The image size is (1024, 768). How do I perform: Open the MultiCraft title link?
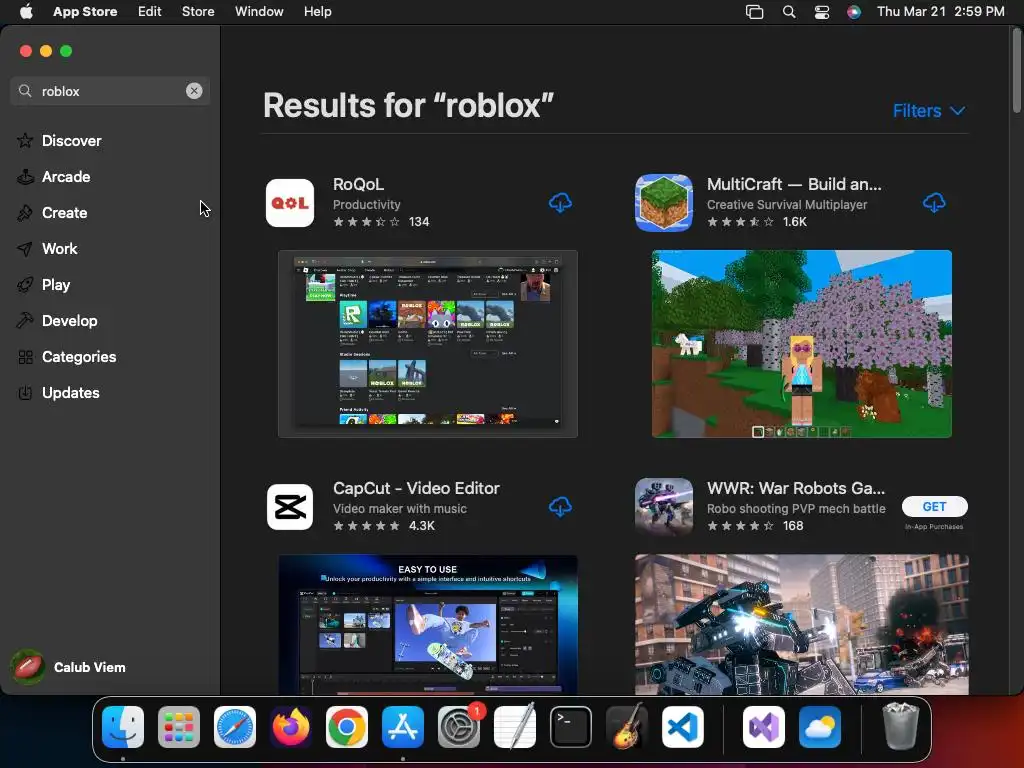pos(794,184)
